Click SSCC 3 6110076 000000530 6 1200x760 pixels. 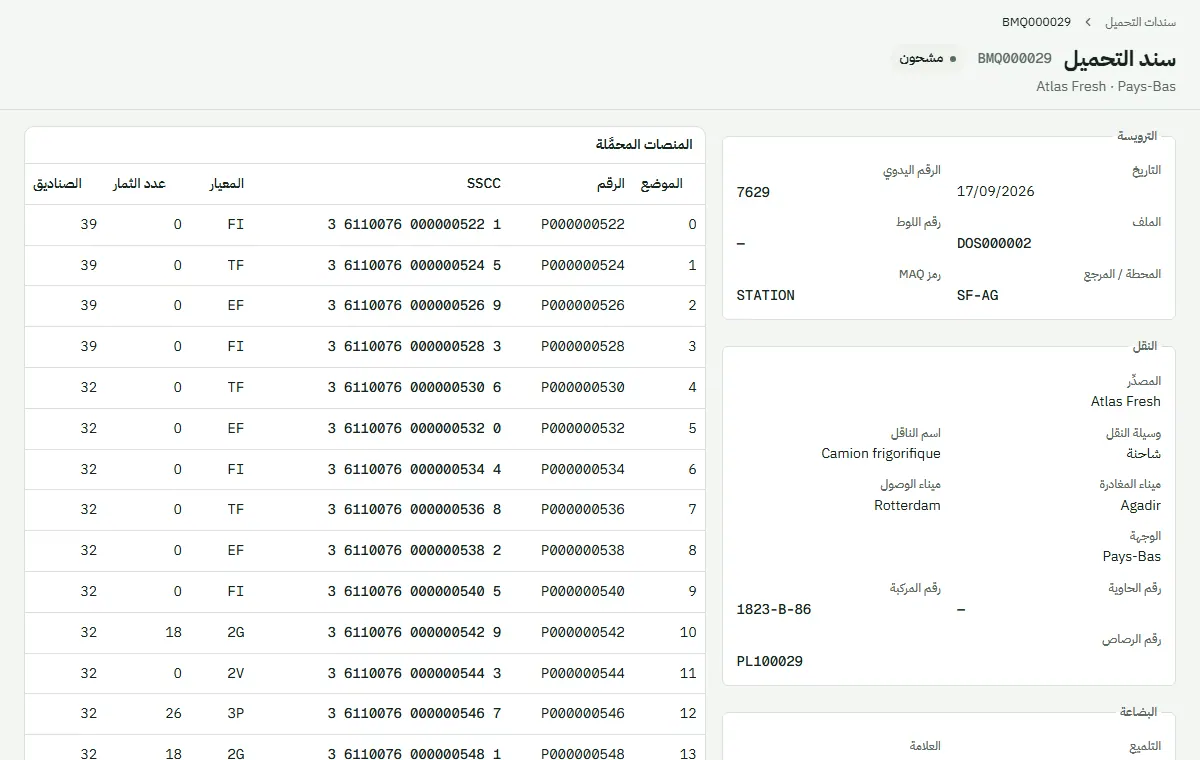click(x=414, y=388)
